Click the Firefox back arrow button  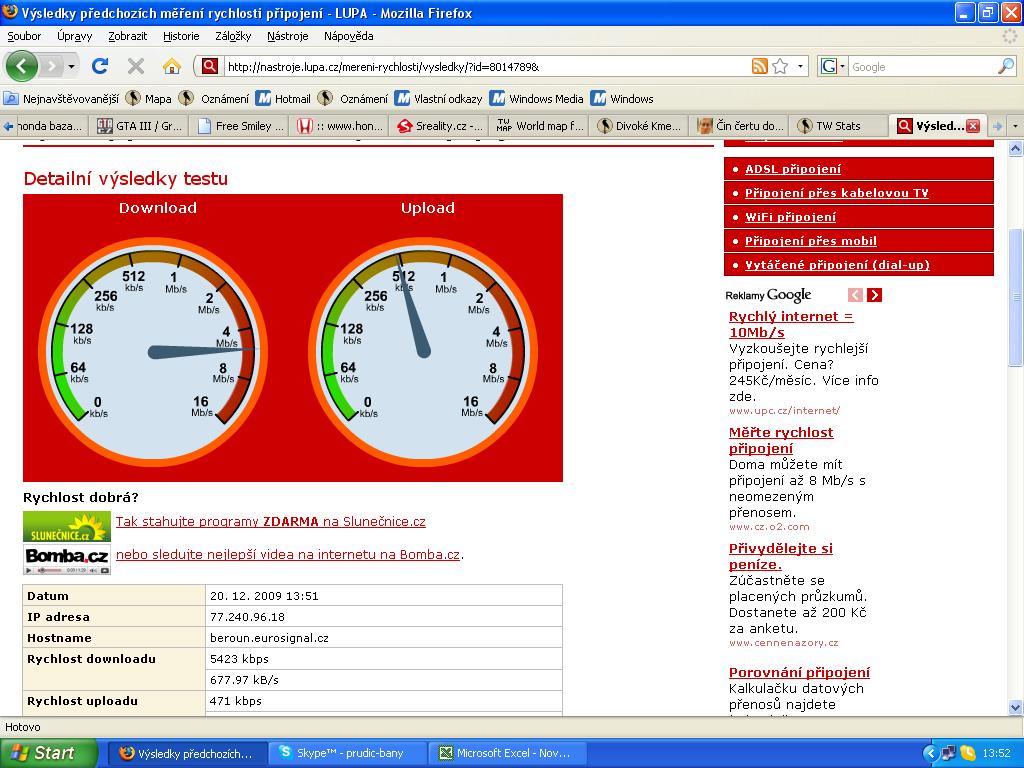tap(22, 66)
